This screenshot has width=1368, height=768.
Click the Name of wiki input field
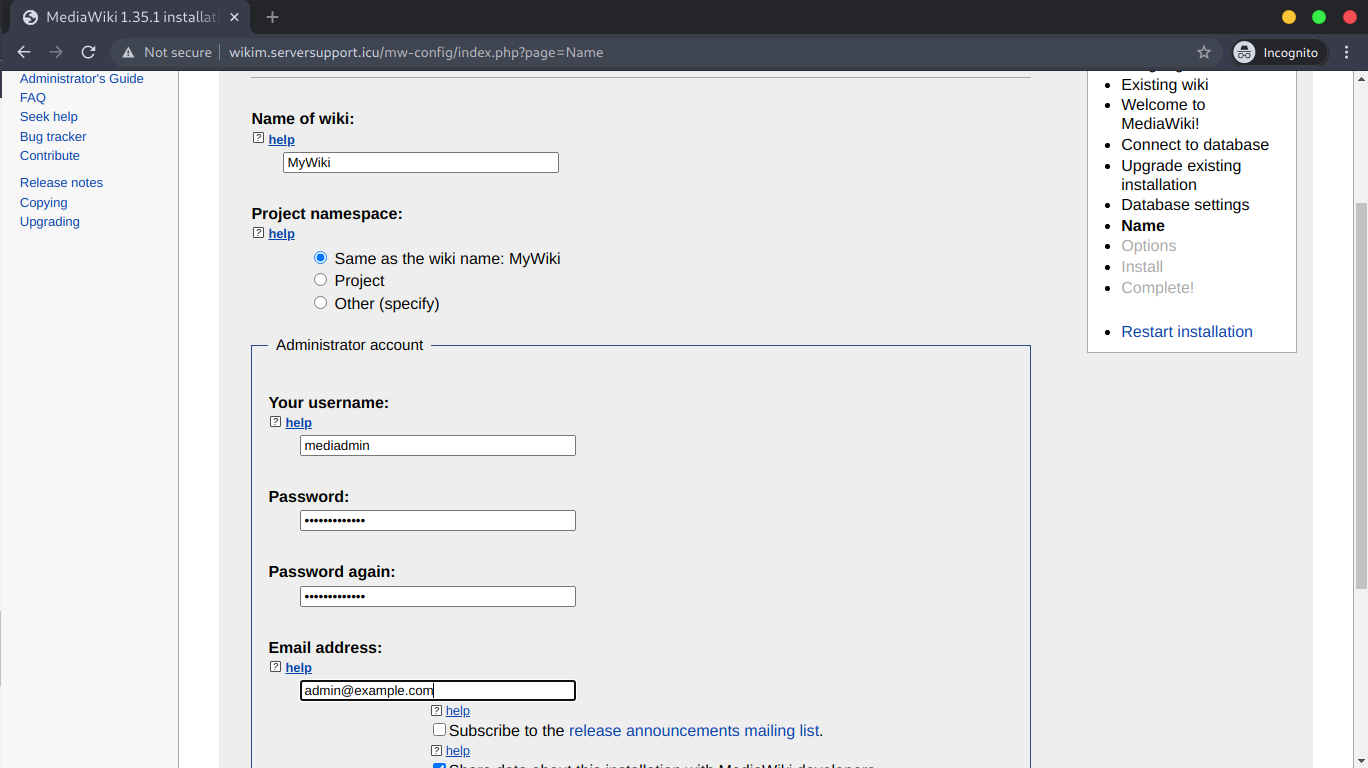coord(420,162)
